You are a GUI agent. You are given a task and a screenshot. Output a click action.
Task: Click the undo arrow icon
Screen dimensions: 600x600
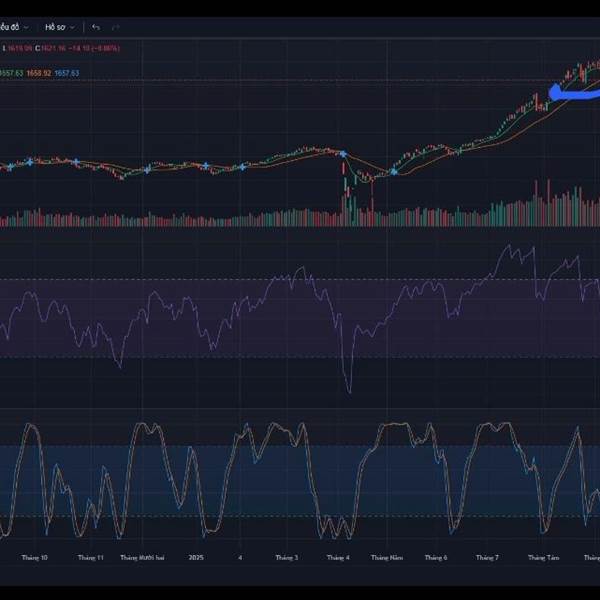[x=96, y=27]
